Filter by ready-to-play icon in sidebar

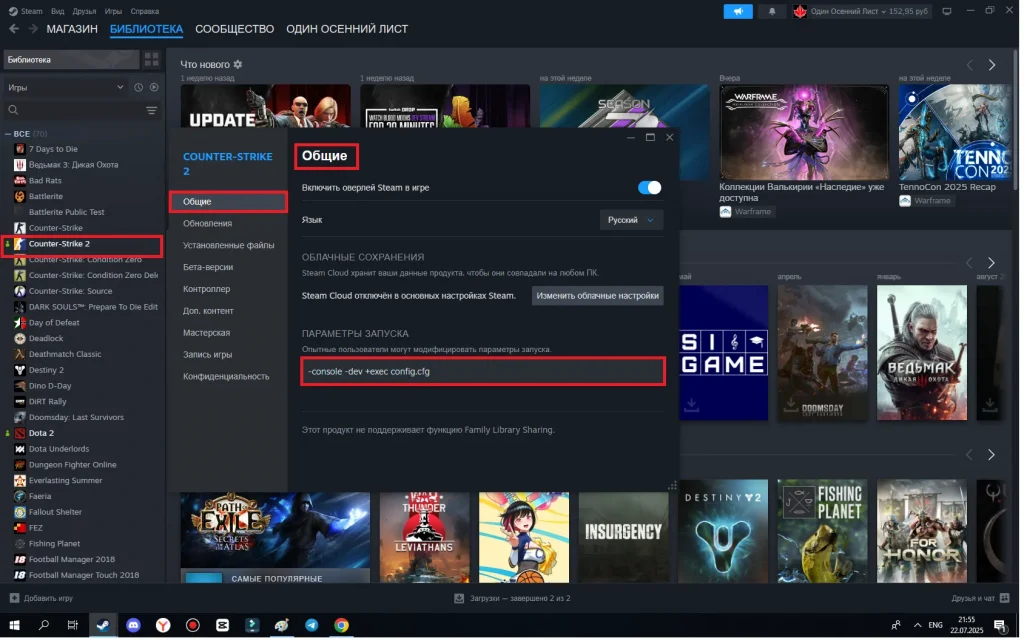click(154, 87)
